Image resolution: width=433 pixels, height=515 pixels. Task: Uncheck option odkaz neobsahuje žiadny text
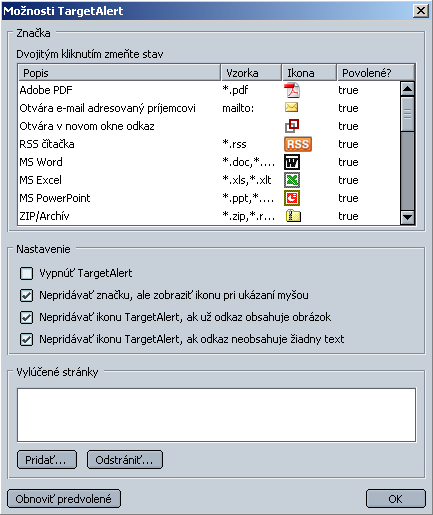pyautogui.click(x=26, y=339)
